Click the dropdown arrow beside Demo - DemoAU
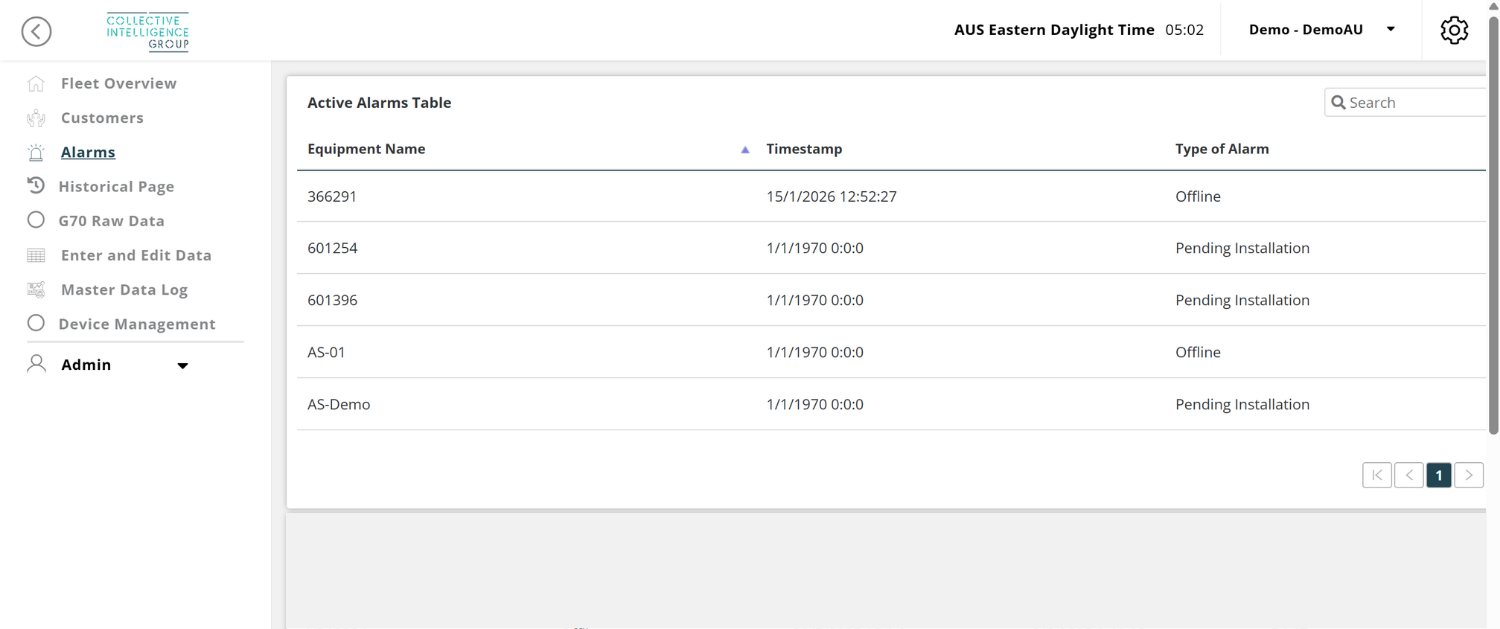1500x629 pixels. pyautogui.click(x=1390, y=30)
